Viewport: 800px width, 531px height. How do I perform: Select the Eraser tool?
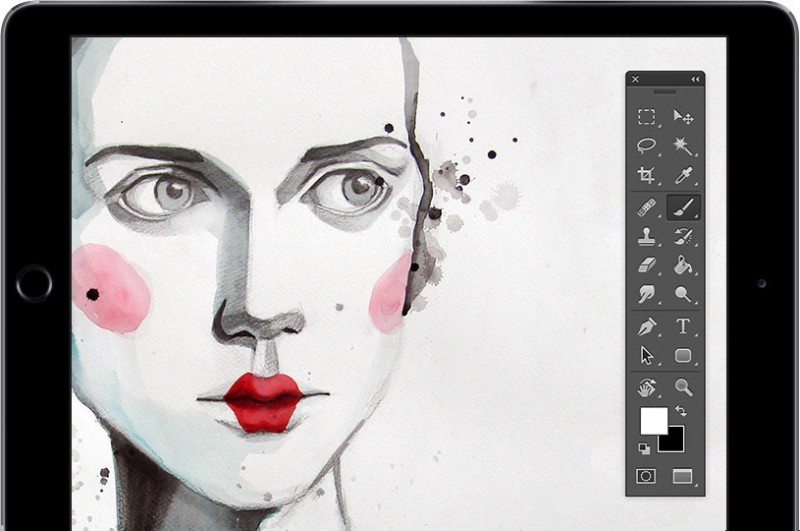tap(647, 265)
